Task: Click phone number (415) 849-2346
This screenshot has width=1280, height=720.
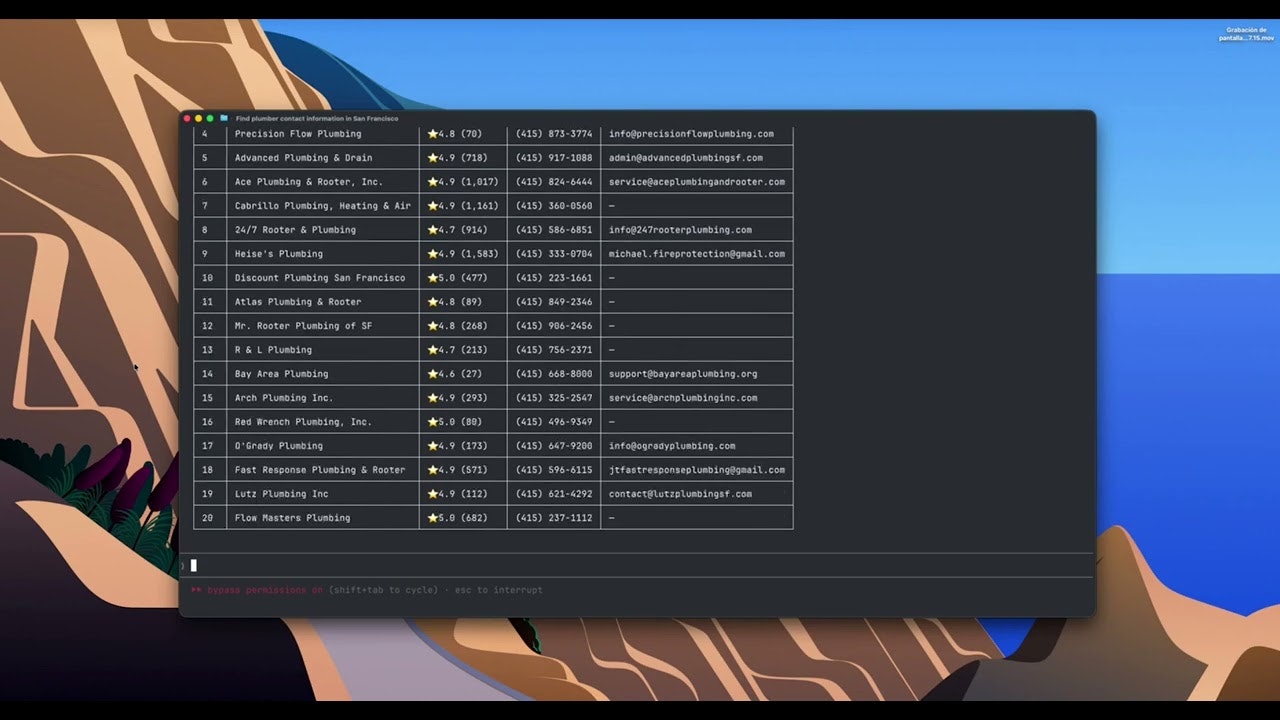Action: point(554,302)
